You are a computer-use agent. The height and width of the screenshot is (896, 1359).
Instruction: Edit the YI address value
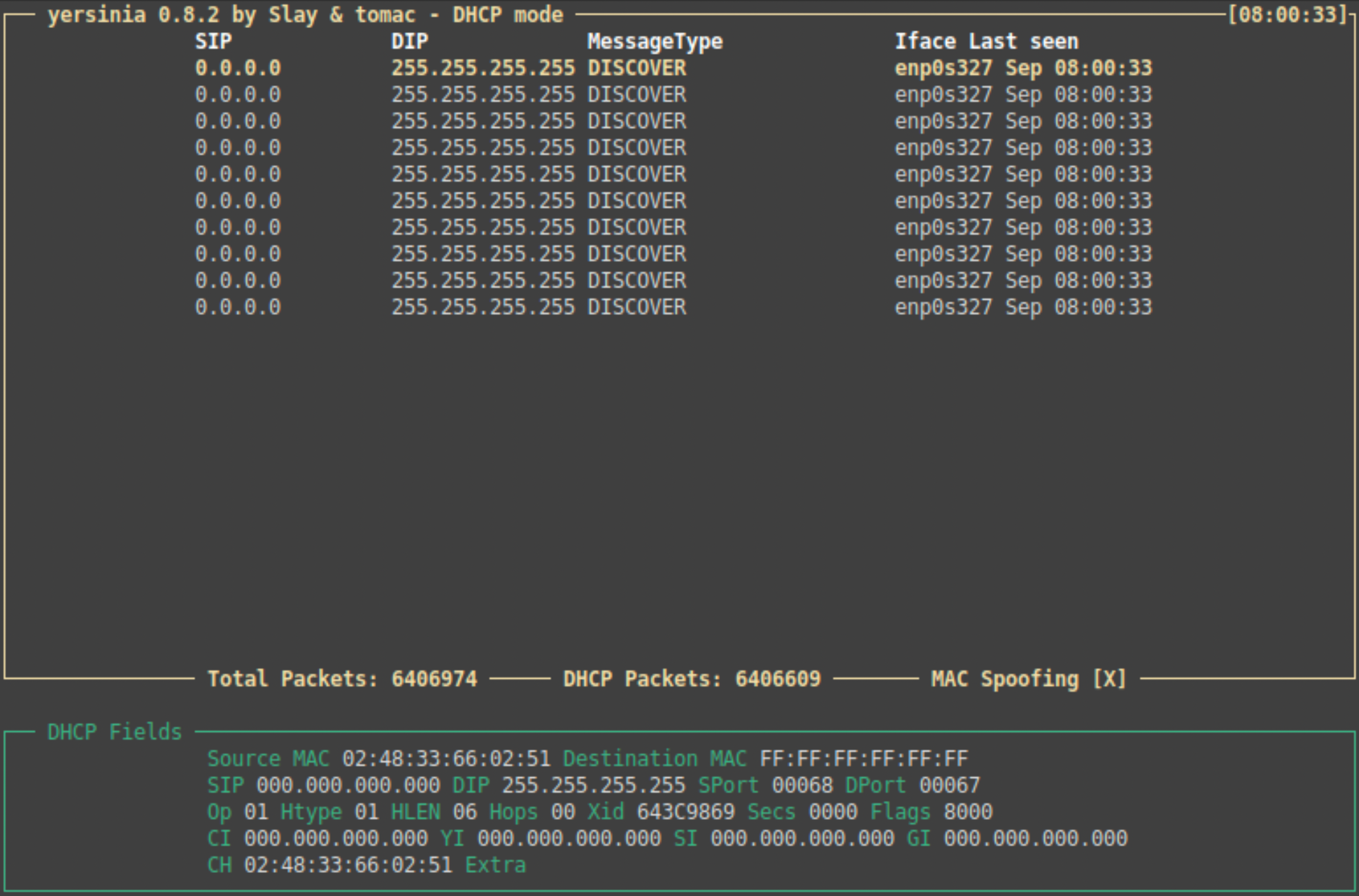tap(569, 838)
